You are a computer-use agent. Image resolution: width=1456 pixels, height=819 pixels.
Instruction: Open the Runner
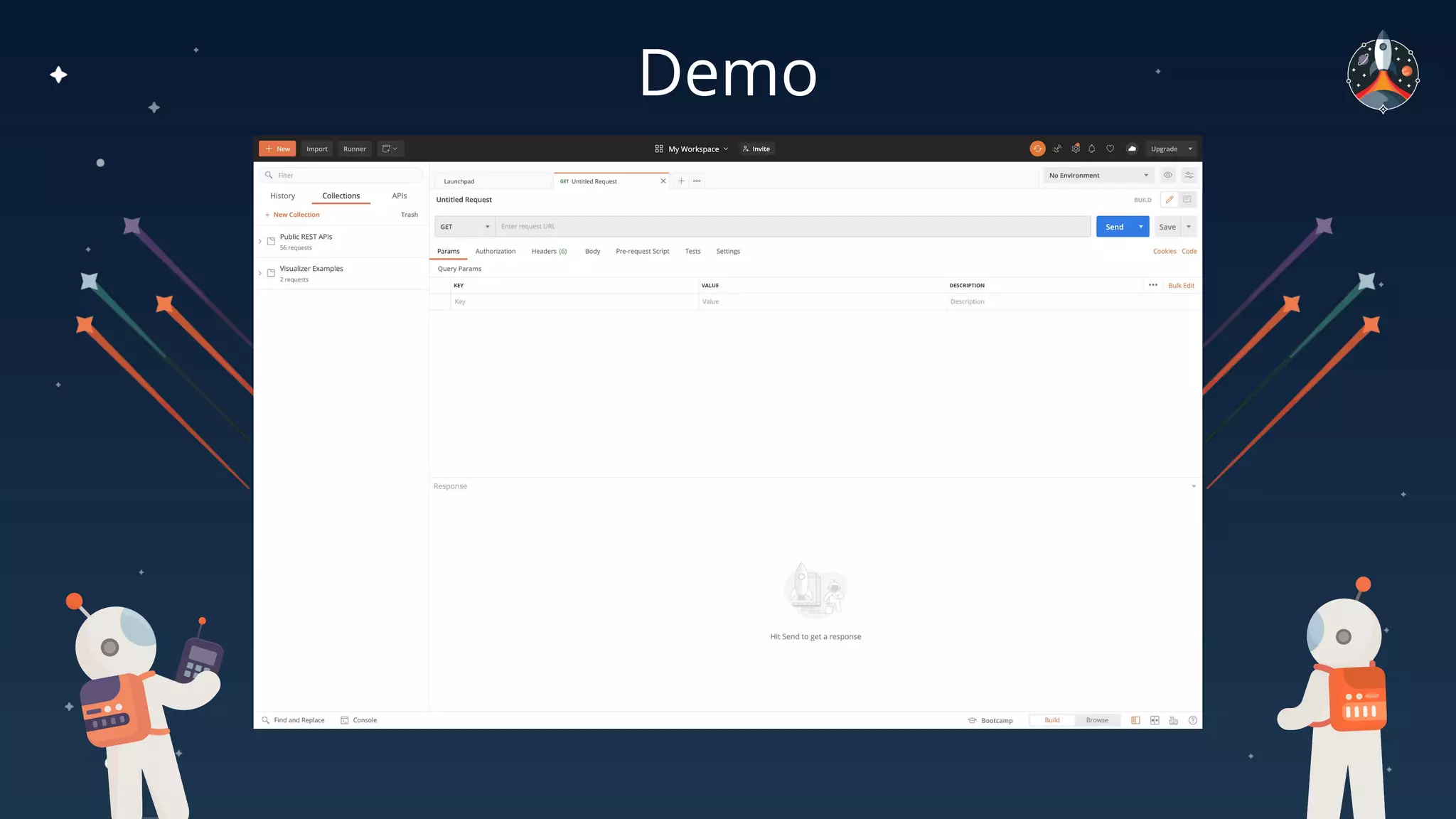355,149
